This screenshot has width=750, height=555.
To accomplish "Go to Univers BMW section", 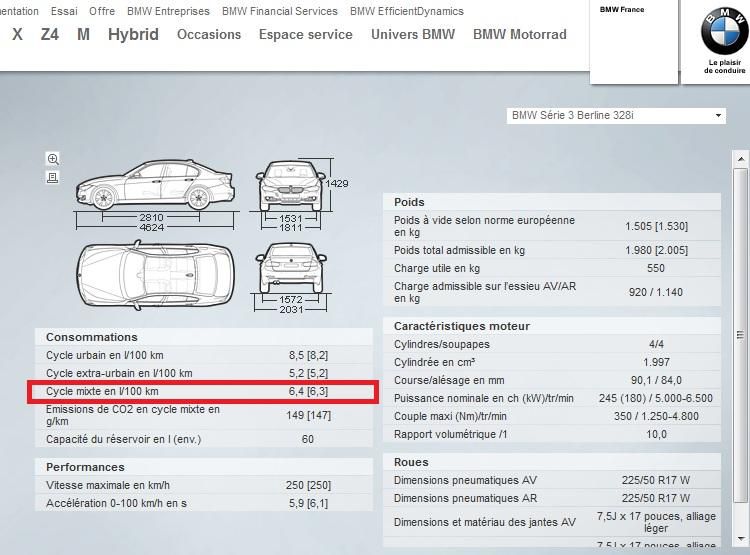I will (413, 34).
